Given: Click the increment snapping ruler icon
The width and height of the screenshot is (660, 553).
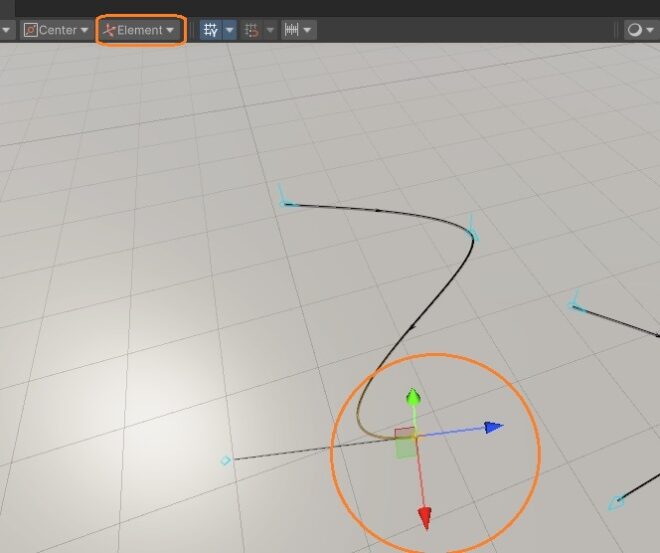Looking at the screenshot, I should [x=291, y=30].
